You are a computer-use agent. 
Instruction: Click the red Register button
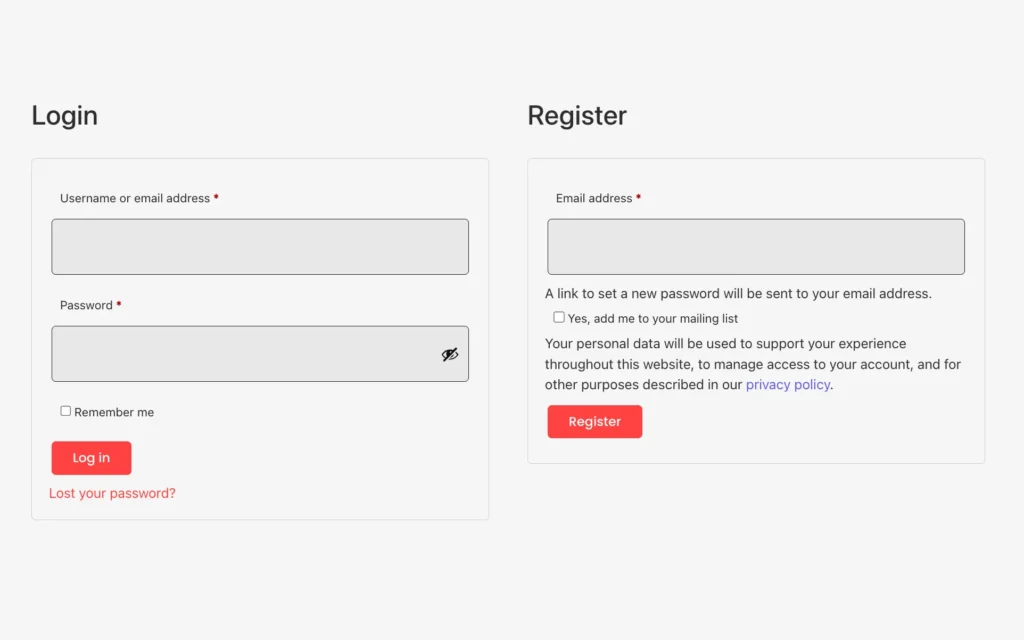tap(595, 421)
